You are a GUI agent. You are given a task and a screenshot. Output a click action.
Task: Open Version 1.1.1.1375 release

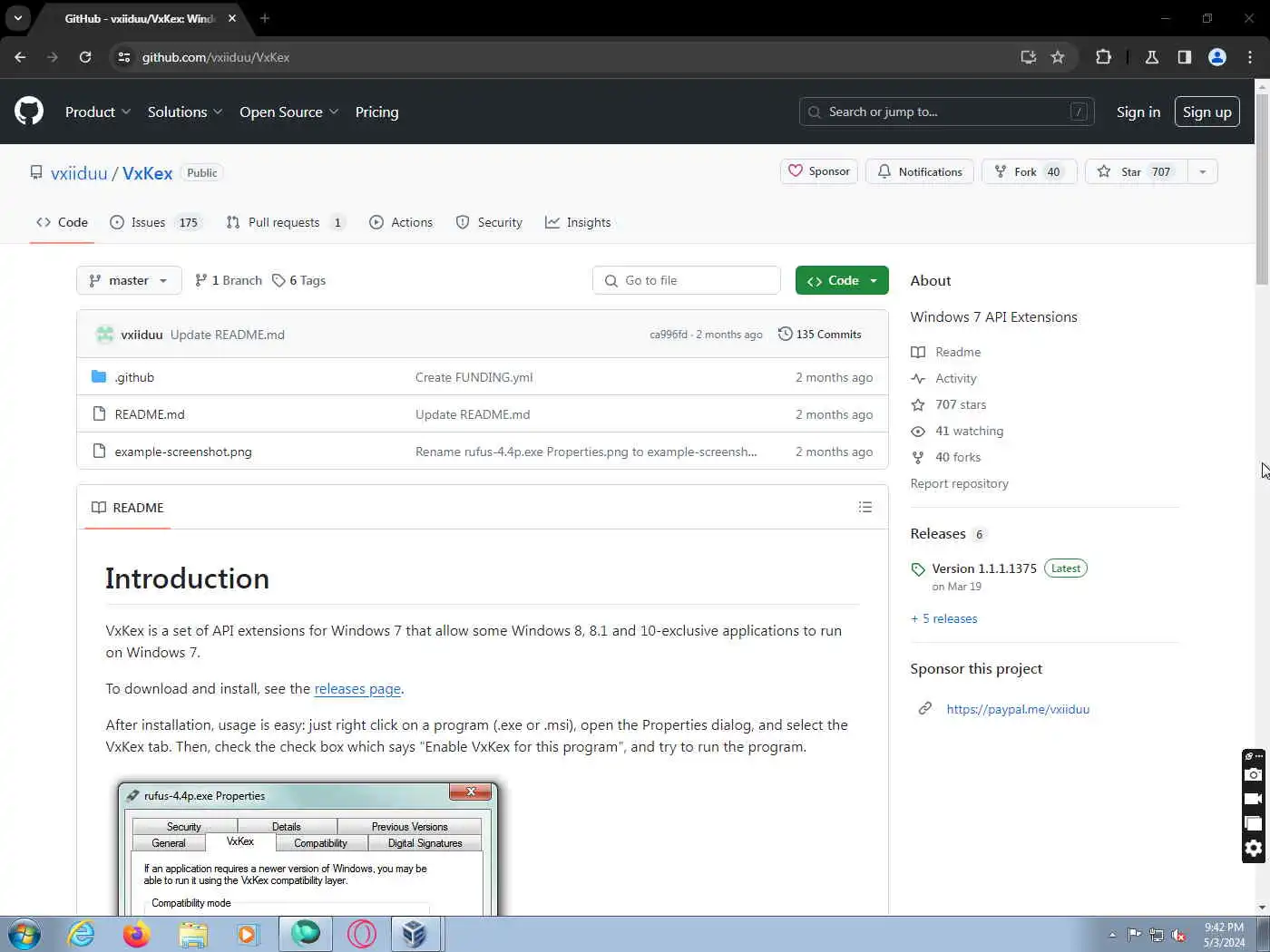pyautogui.click(x=983, y=568)
